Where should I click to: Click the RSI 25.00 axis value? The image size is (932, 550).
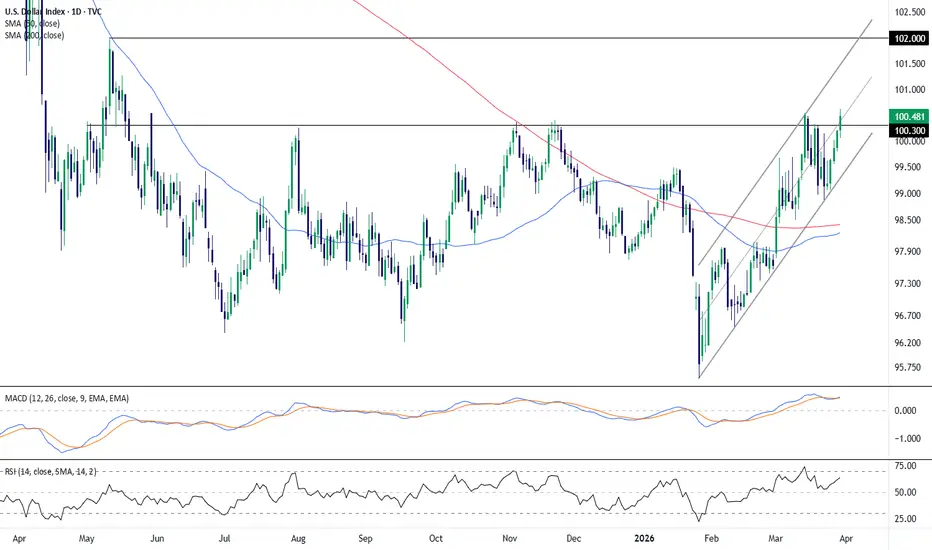pos(905,518)
